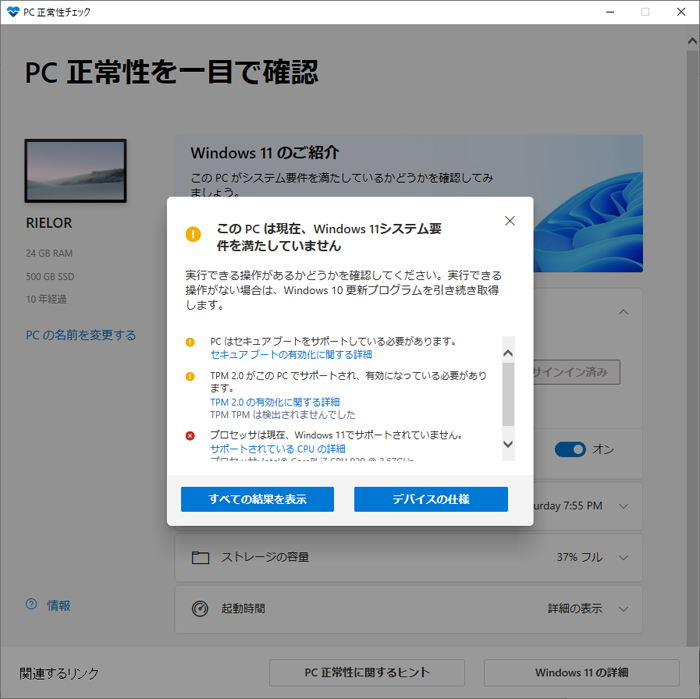Viewport: 700px width, 699px height.
Task: Click the scrollbar down arrow in results list
Action: pos(507,443)
